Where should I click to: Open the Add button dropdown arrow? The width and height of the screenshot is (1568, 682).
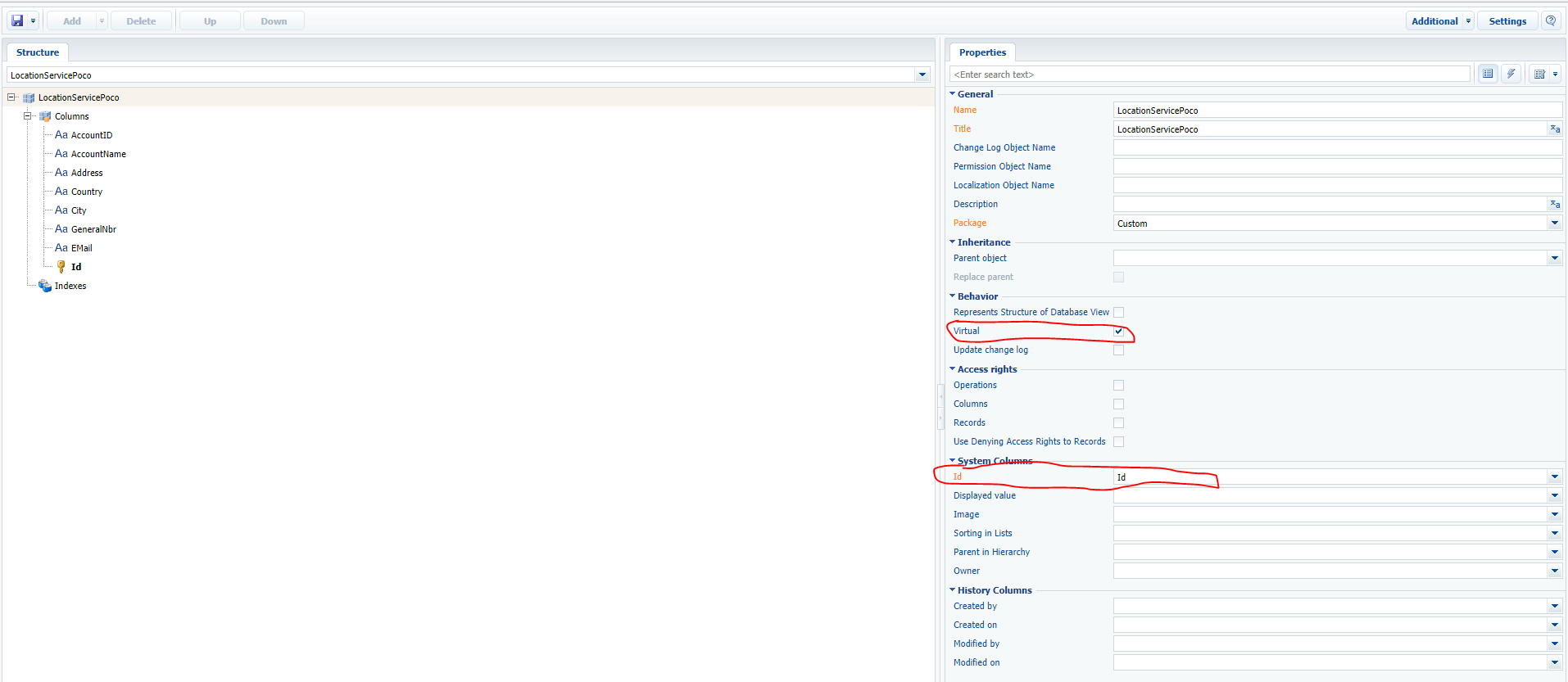102,21
